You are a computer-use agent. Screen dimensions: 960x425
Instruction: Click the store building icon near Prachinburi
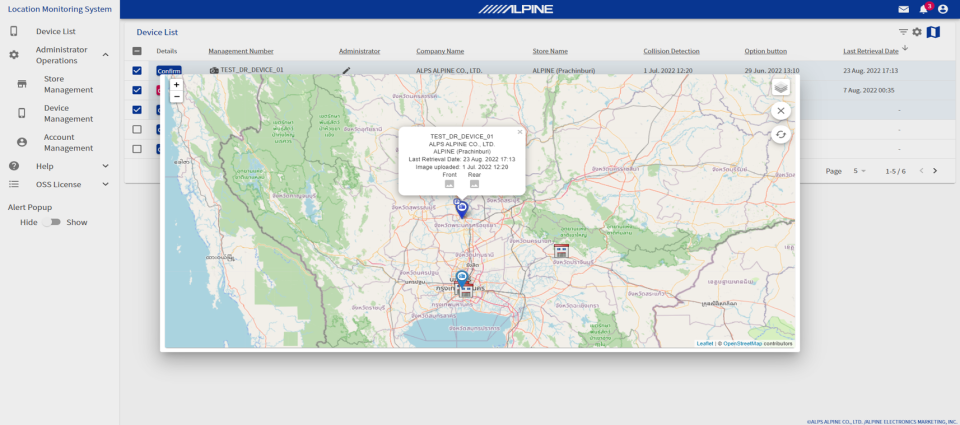click(561, 250)
